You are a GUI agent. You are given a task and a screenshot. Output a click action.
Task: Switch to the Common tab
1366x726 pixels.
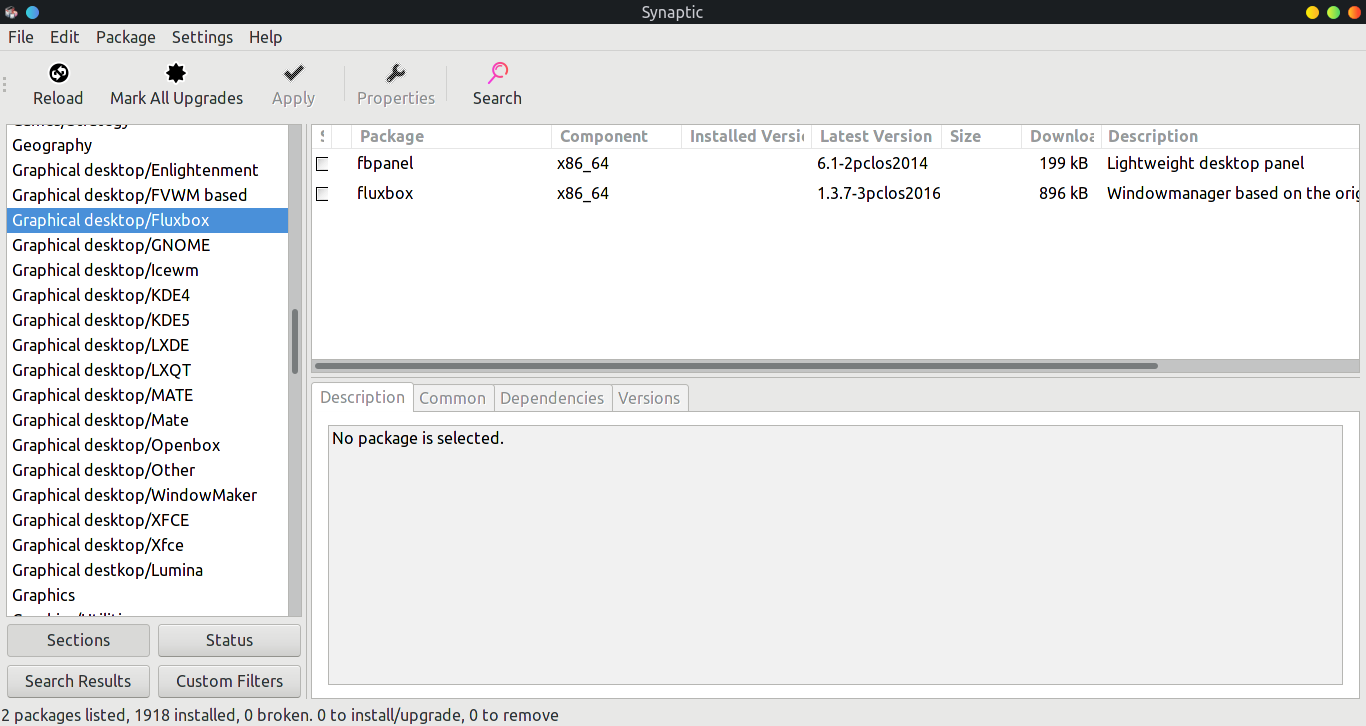point(452,398)
